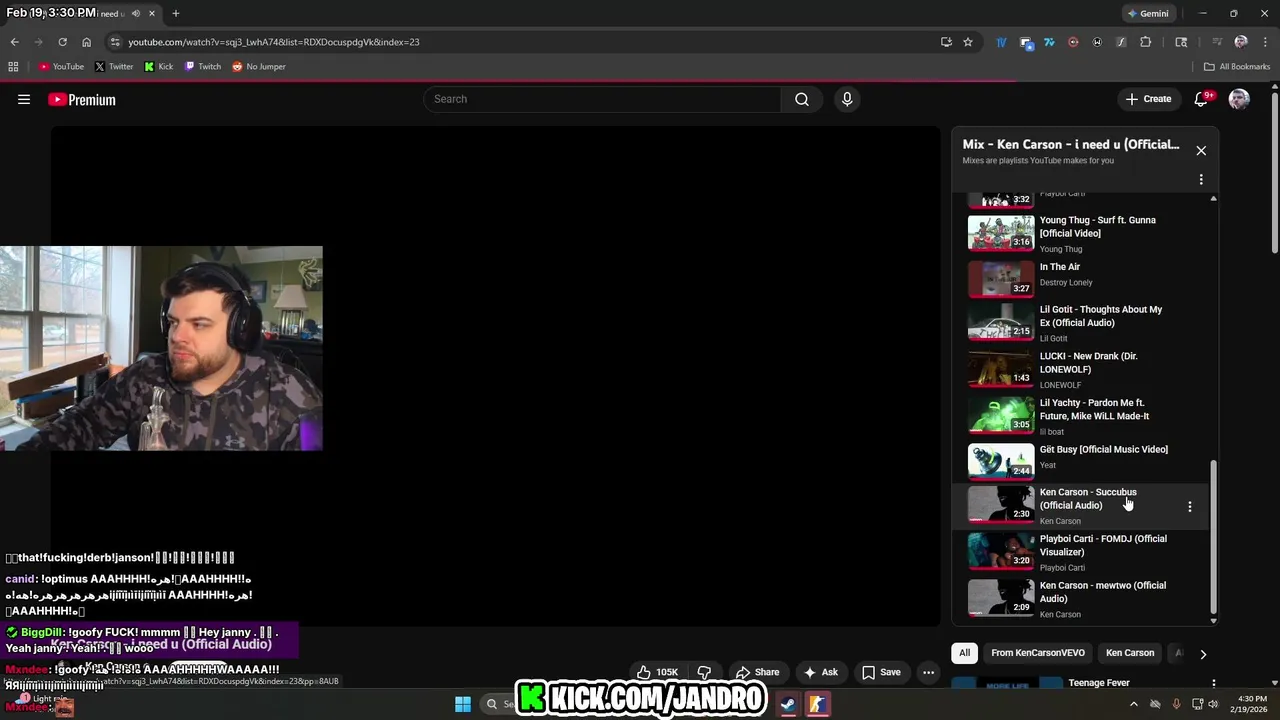The image size is (1280, 720).
Task: Open the YouTube hamburger guide menu
Action: point(24,99)
